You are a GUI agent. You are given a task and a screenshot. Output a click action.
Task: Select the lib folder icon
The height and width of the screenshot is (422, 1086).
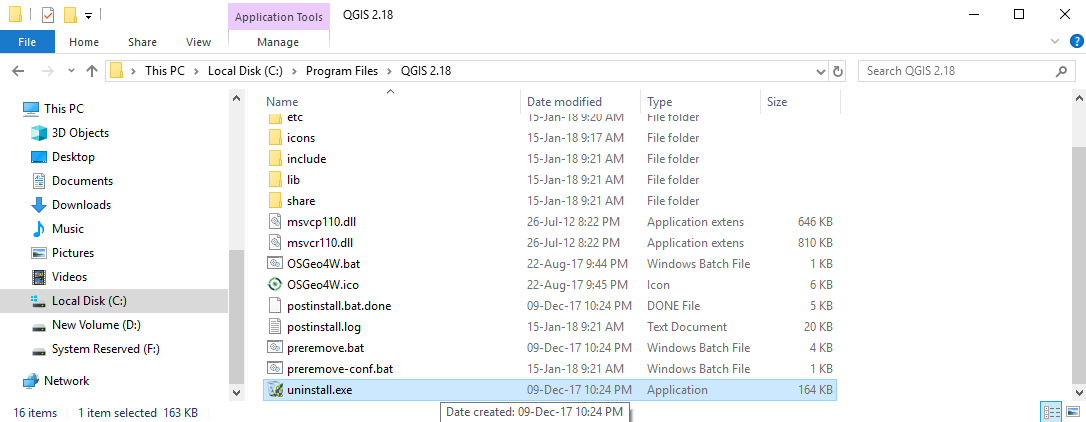(275, 179)
